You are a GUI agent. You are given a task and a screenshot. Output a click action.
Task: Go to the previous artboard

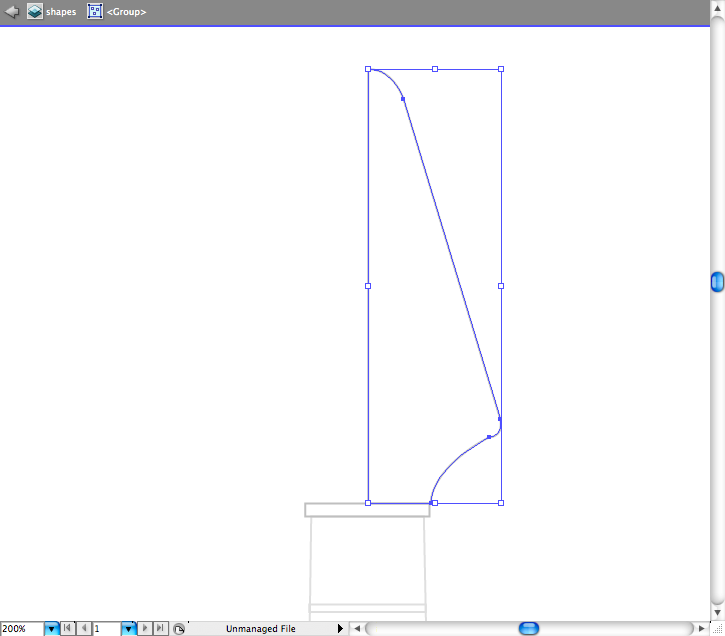(x=83, y=629)
